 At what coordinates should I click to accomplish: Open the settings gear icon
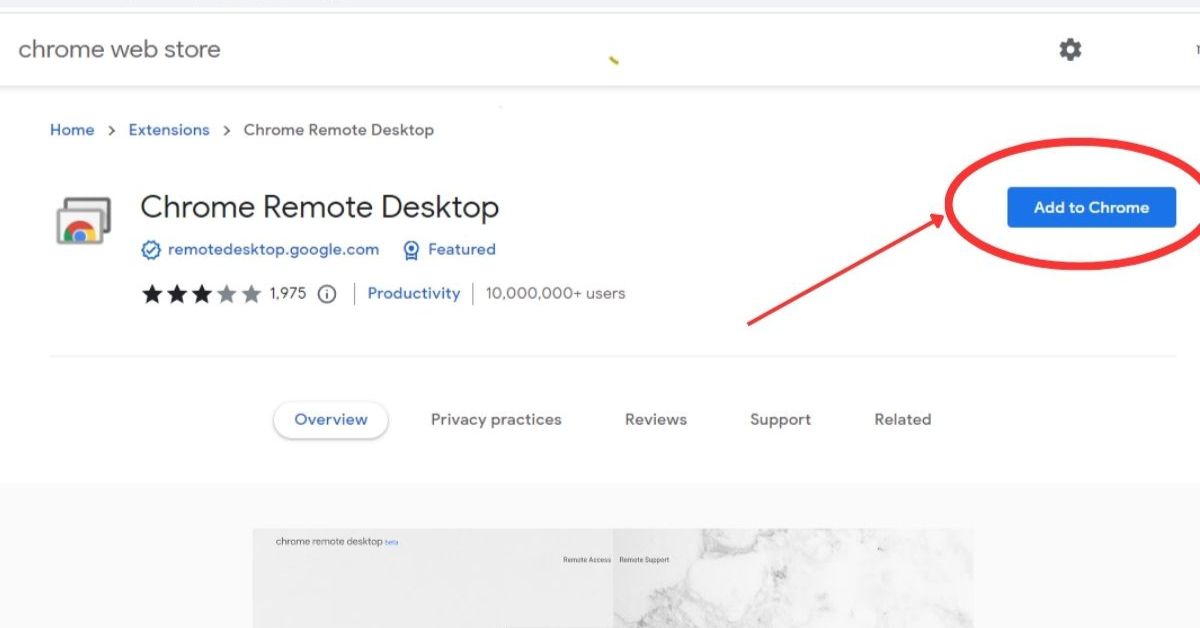pyautogui.click(x=1070, y=49)
